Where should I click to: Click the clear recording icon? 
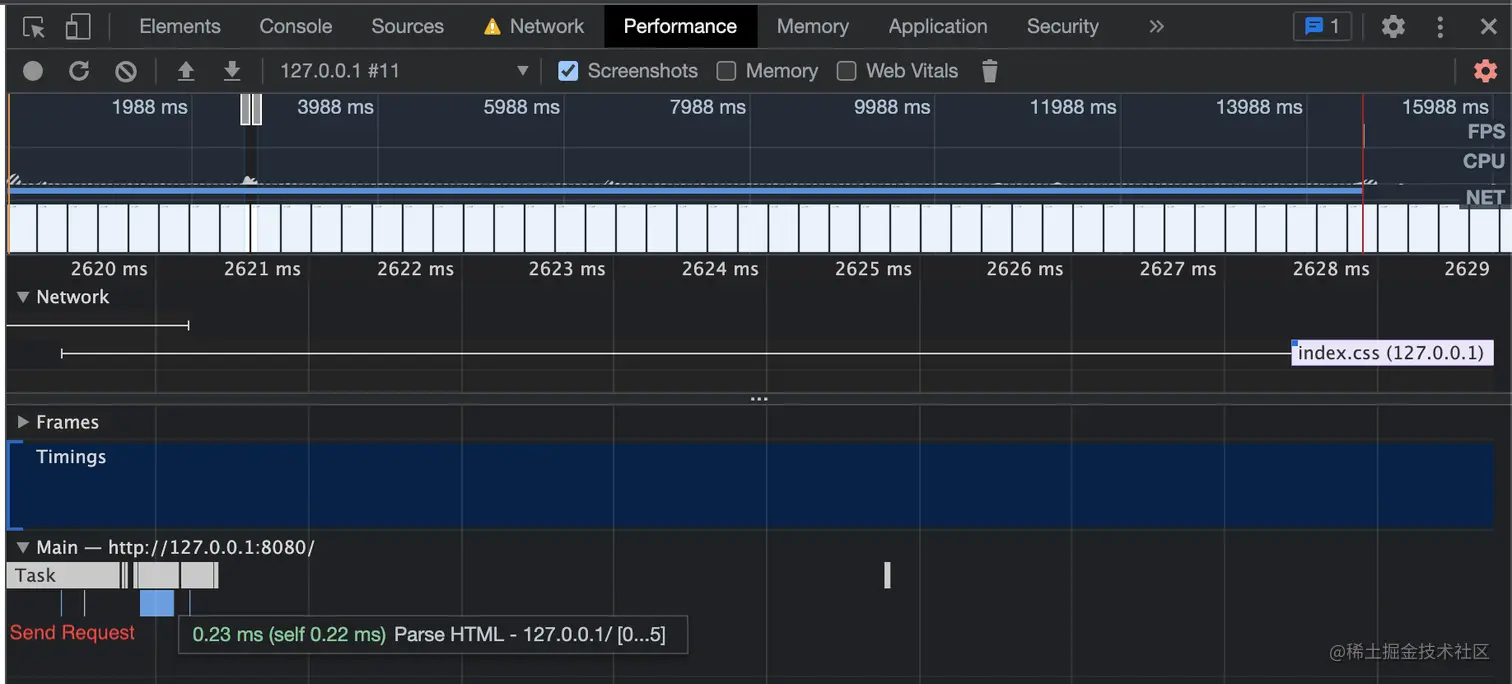[x=125, y=71]
